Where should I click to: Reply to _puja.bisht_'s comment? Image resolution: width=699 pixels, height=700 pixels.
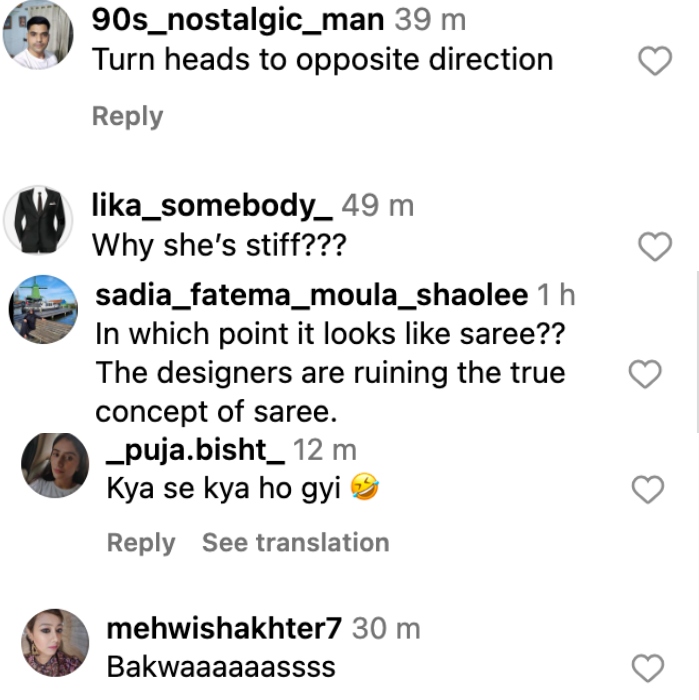140,543
